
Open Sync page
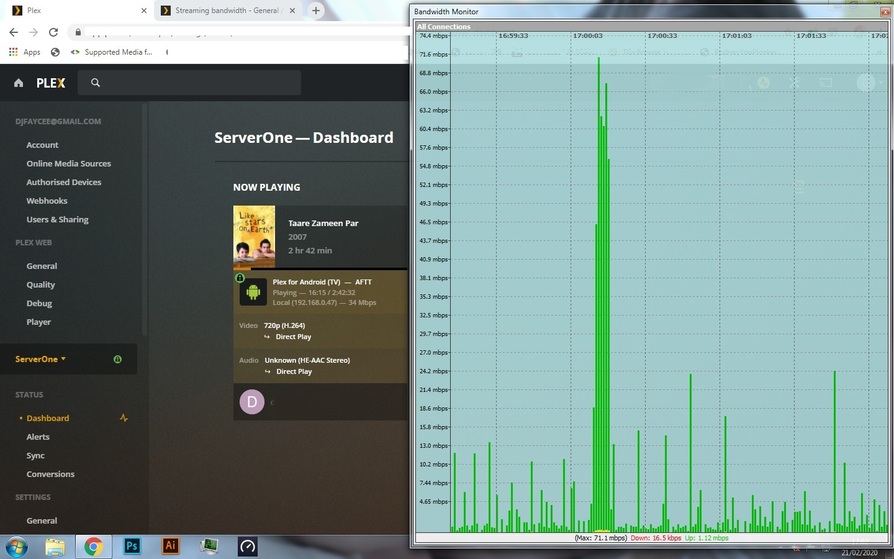[x=35, y=455]
